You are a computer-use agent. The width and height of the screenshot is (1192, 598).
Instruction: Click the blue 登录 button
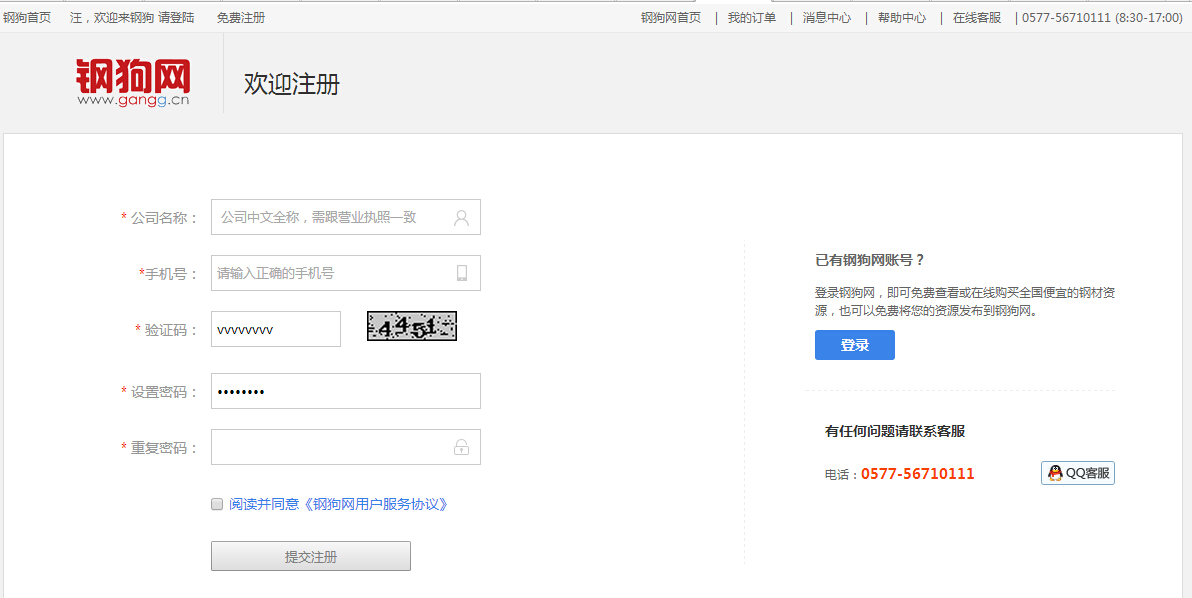tap(854, 345)
